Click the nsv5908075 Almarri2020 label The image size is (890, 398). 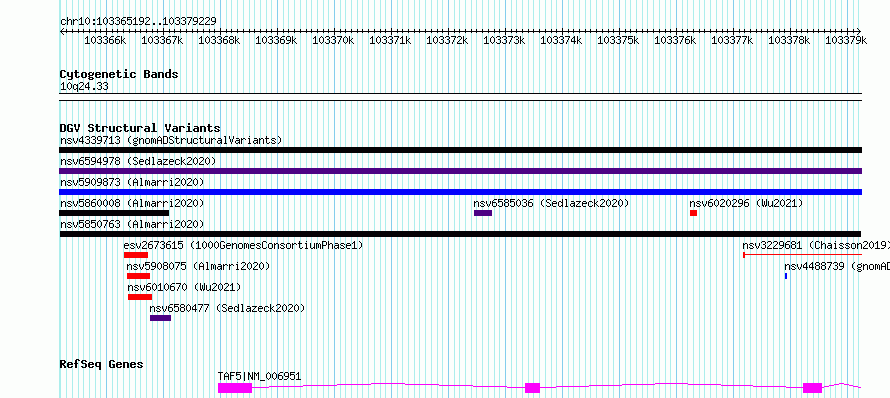pos(198,266)
